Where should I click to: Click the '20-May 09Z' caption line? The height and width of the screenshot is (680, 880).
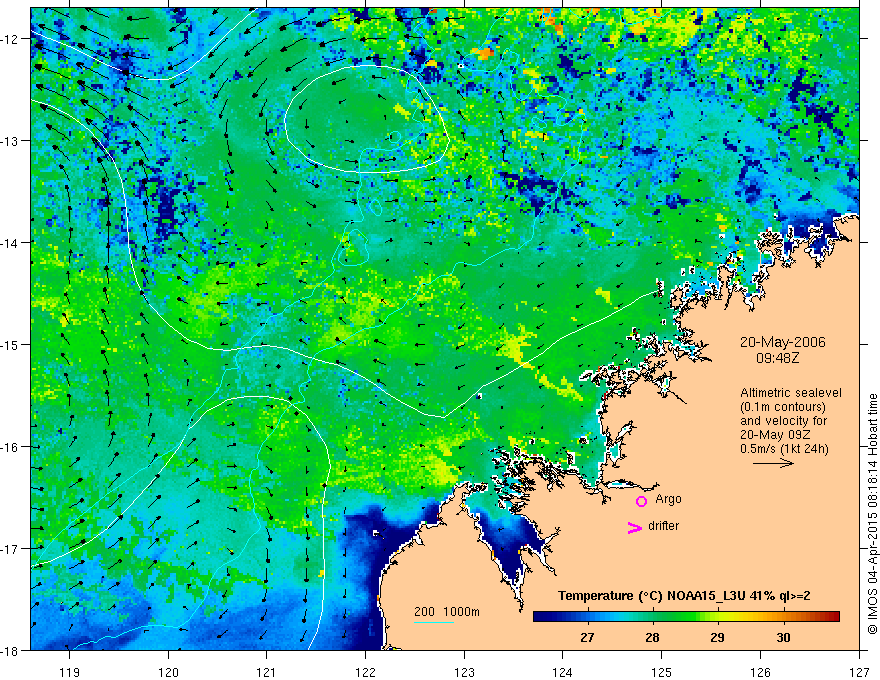(775, 434)
